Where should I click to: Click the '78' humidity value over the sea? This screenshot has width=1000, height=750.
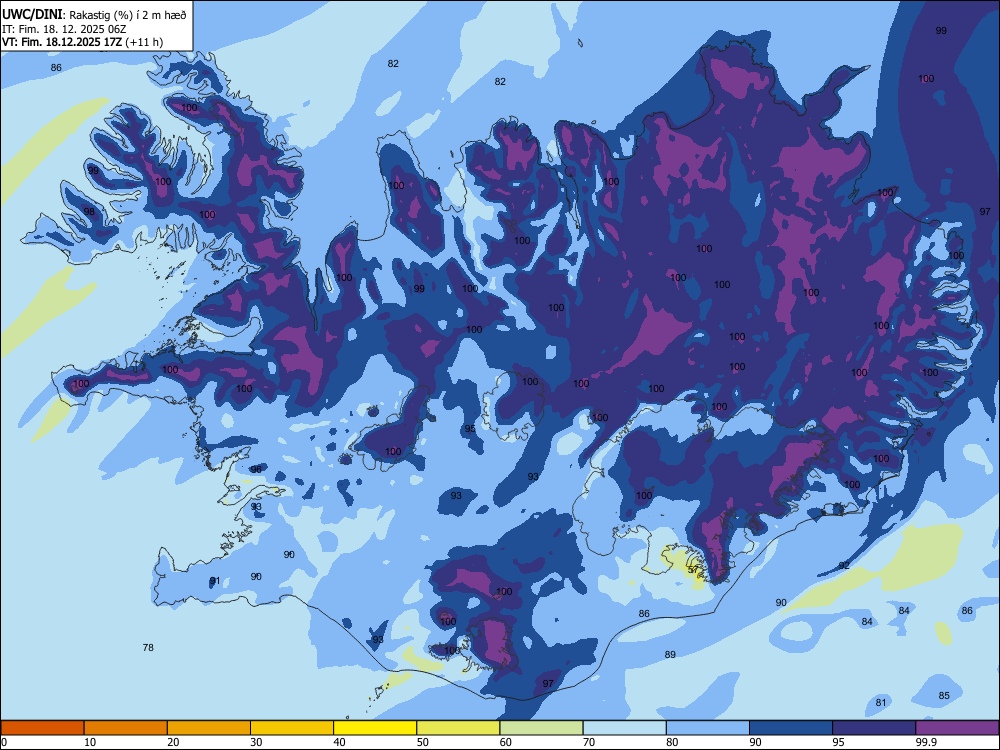148,648
